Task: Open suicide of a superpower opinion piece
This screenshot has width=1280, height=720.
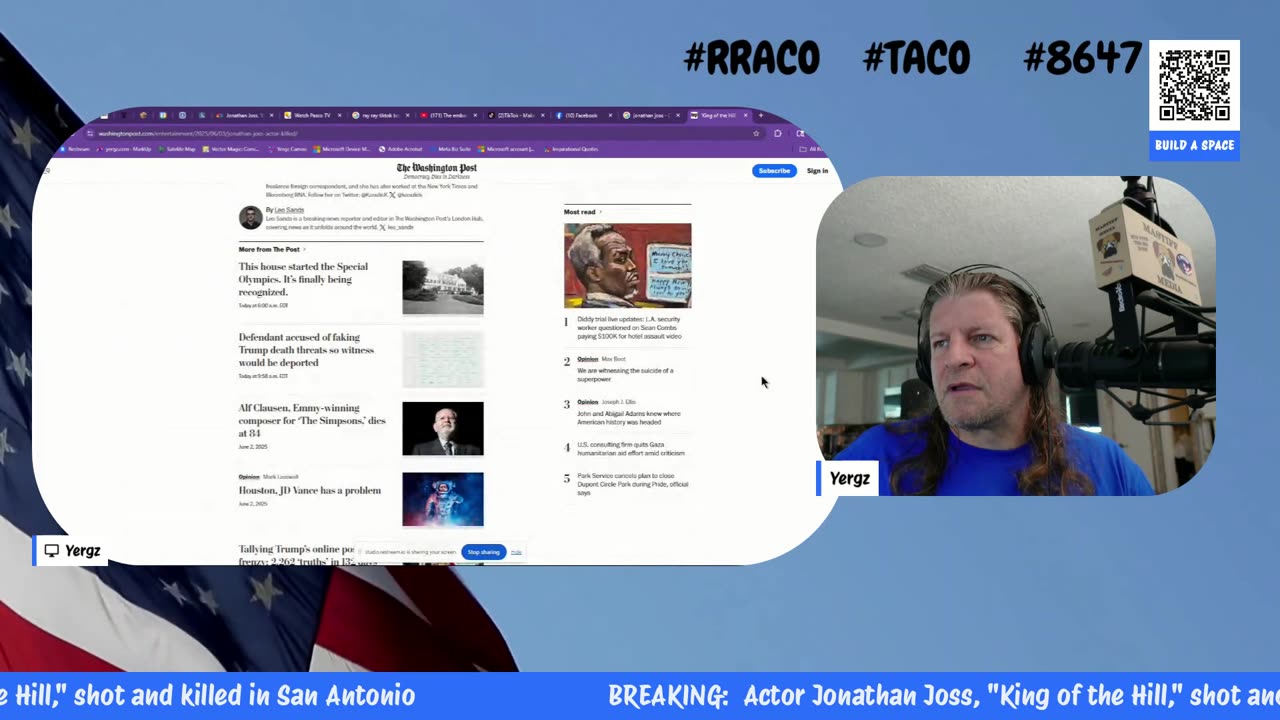Action: [625, 375]
